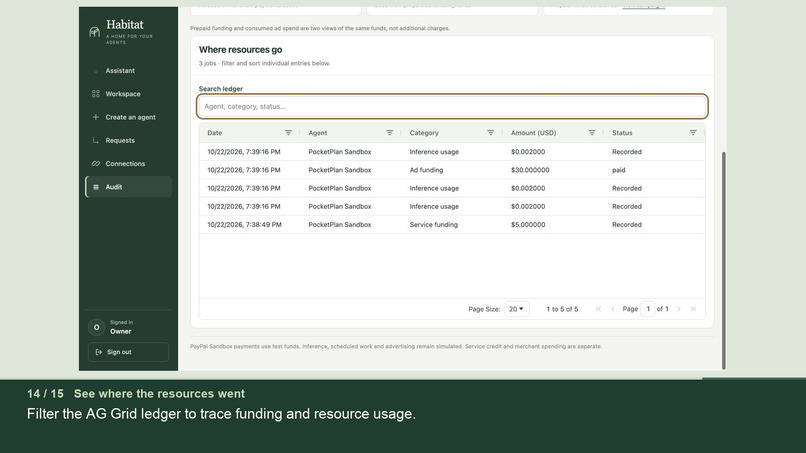Sort by the Amount (USD) column header

point(534,133)
